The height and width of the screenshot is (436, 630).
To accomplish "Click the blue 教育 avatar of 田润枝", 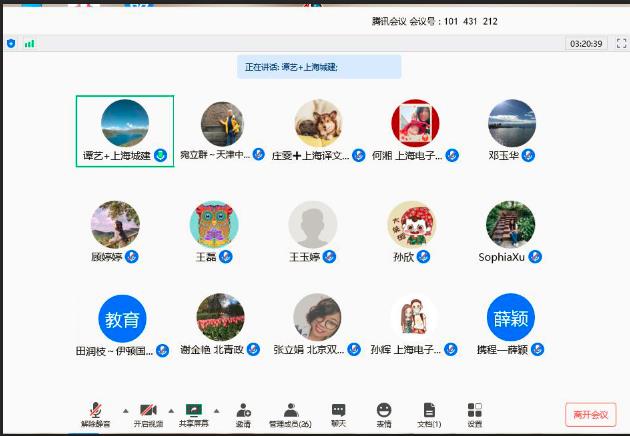I will point(122,318).
